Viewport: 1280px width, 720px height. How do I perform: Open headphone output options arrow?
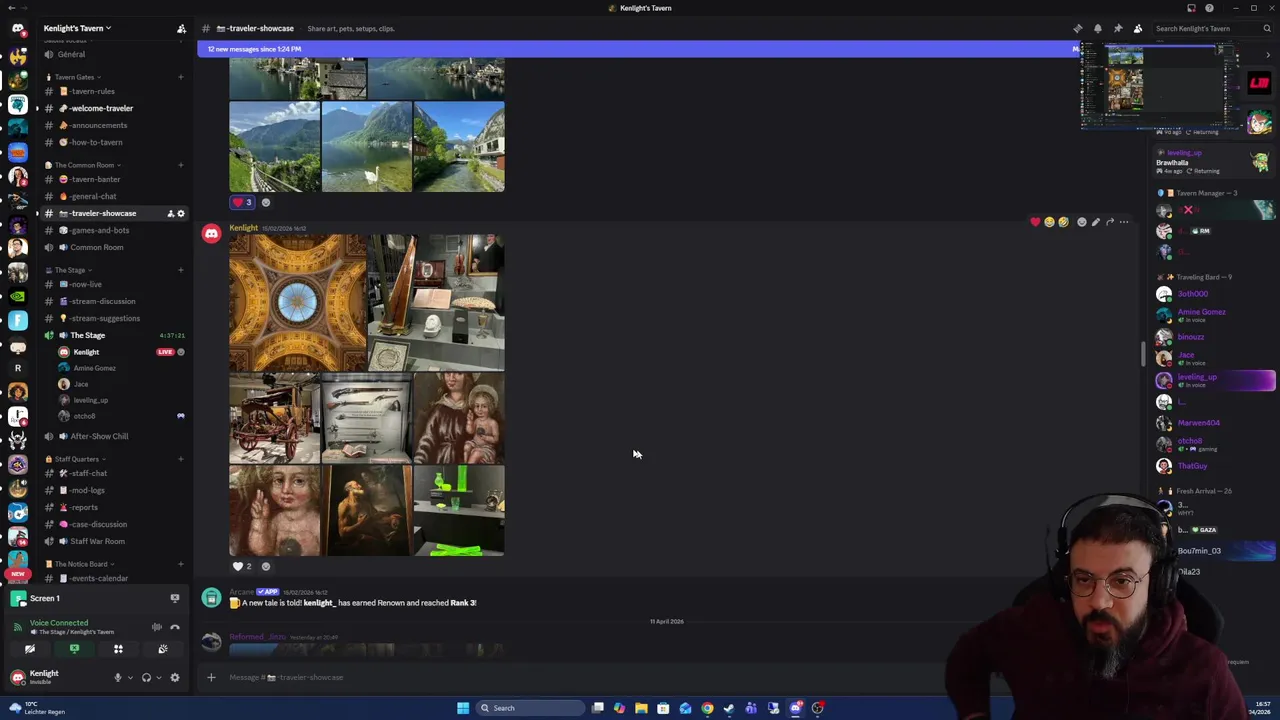pyautogui.click(x=158, y=677)
